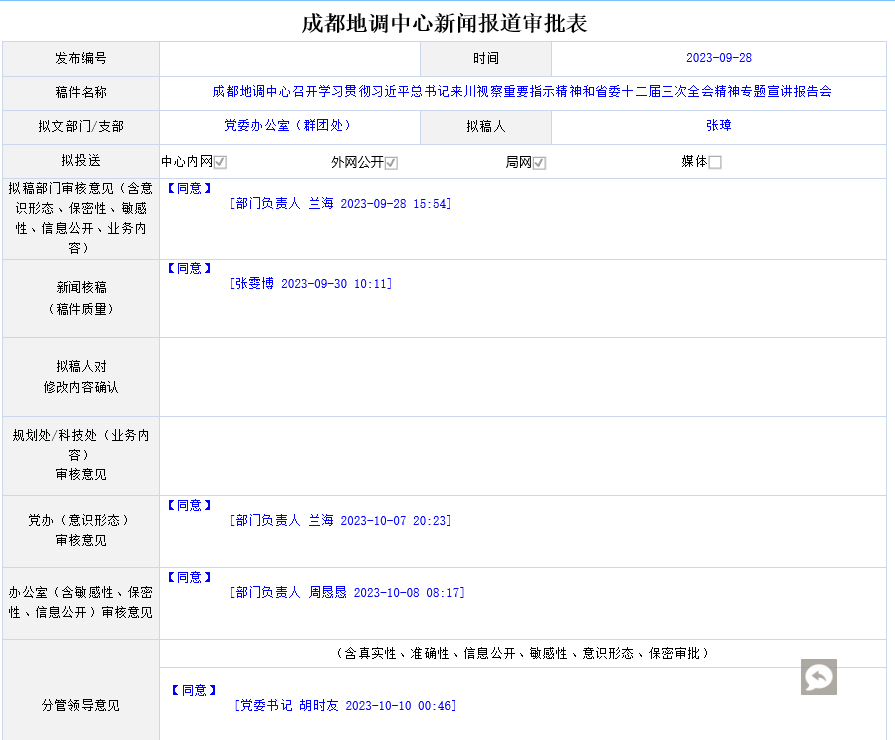Click the 周恩恩 2023-10-08 08:17 signature
This screenshot has height=740, width=895.
pyautogui.click(x=347, y=593)
